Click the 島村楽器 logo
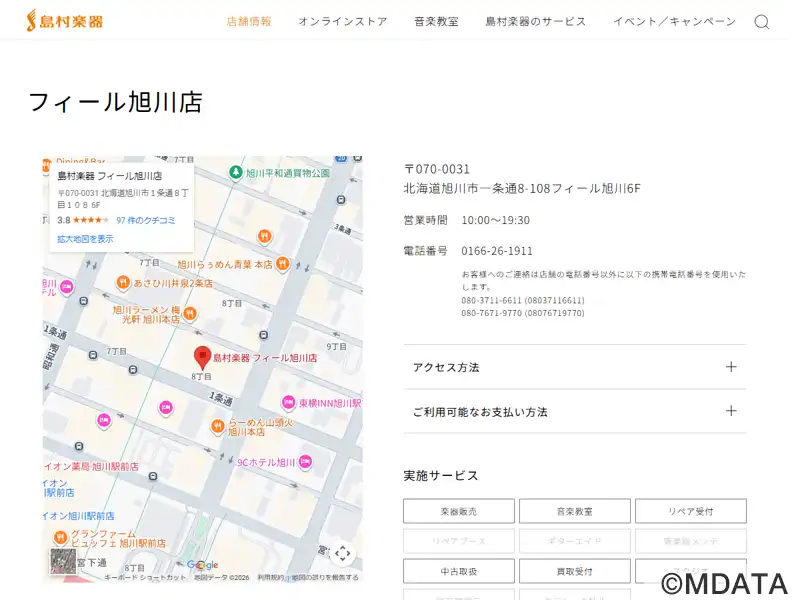 [65, 20]
